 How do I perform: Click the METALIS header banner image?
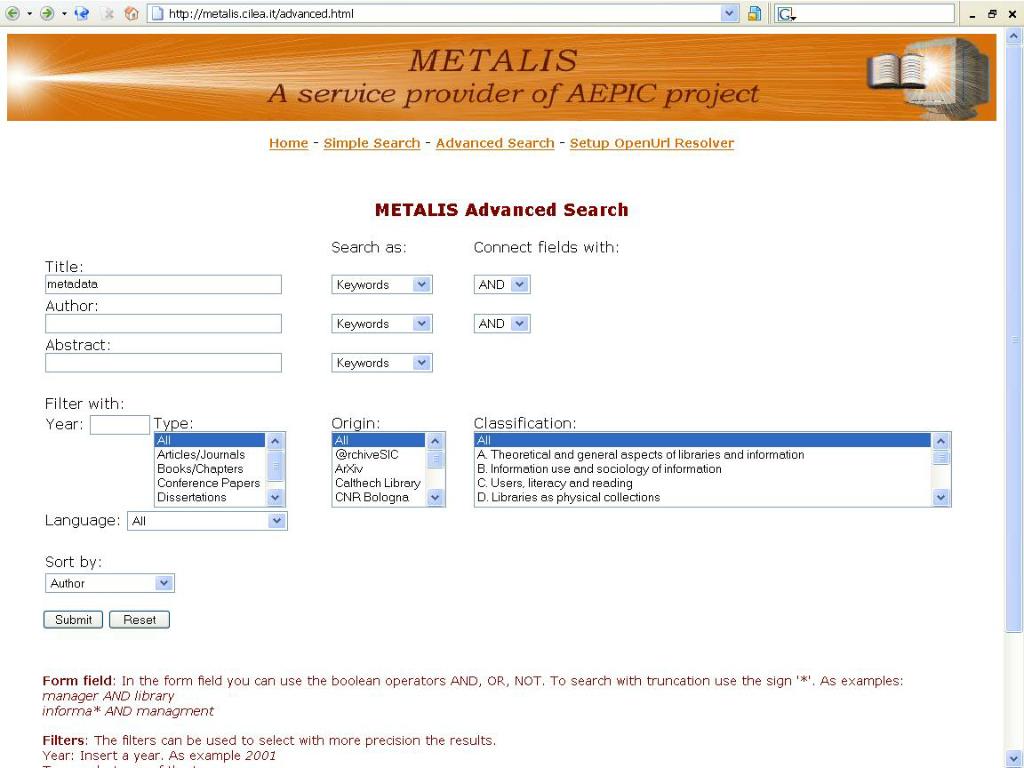click(502, 77)
